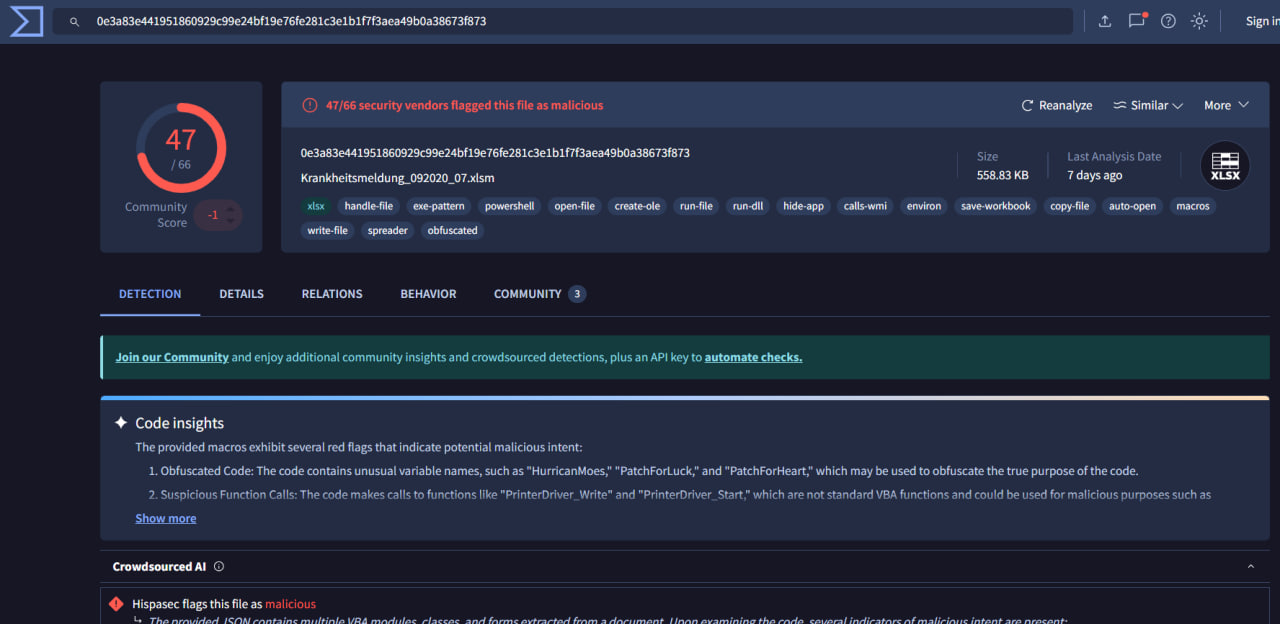Viewport: 1280px width, 624px height.
Task: Click the Reanalyze button
Action: click(1056, 105)
